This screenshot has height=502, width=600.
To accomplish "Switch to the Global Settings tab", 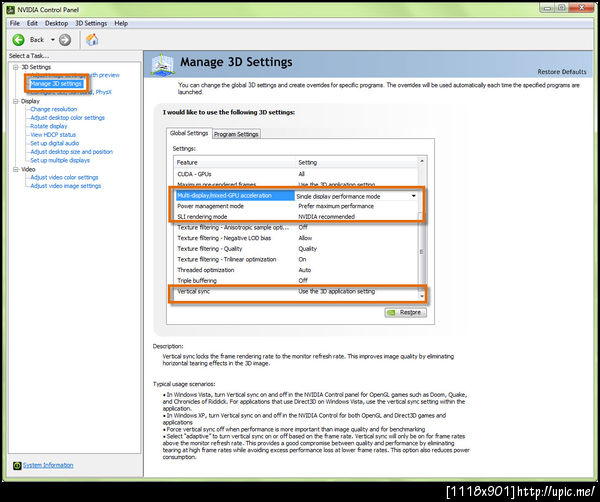I will tap(189, 133).
